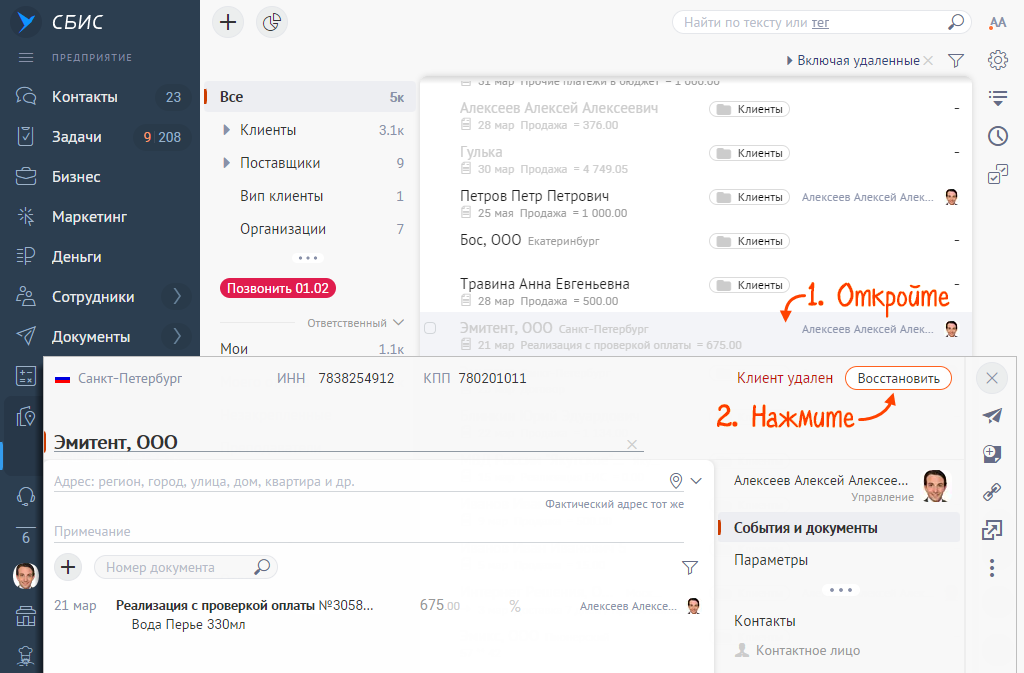Image resolution: width=1024 pixels, height=673 pixels.
Task: Click the Номер документа search field
Action: tap(178, 567)
